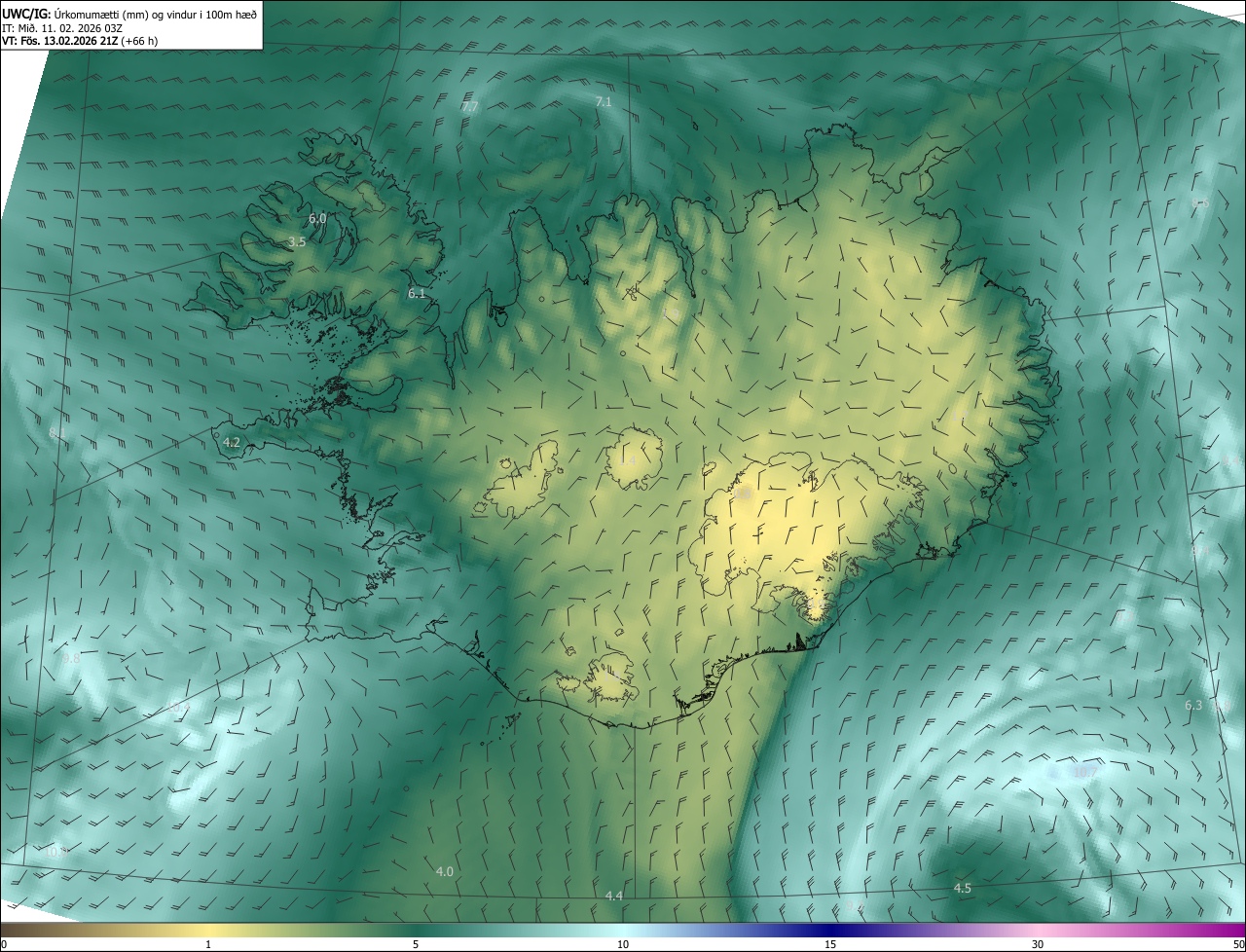Click the '7.7' value label on map
The image size is (1246, 952).
pyautogui.click(x=470, y=107)
